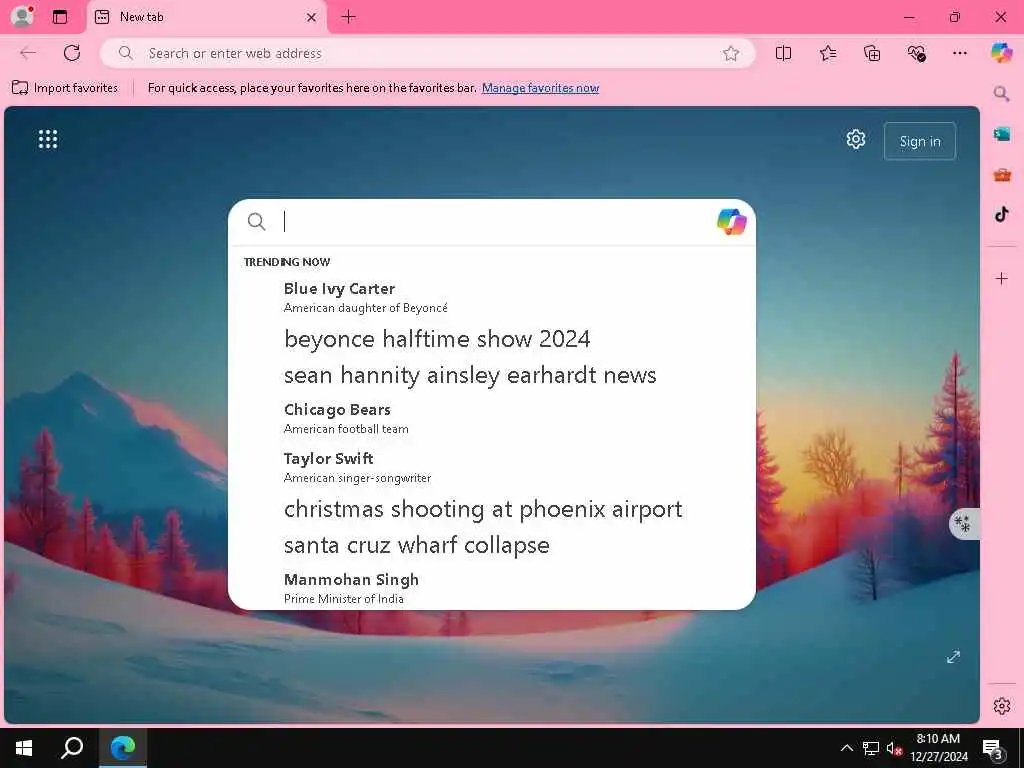Screen dimensions: 1024x768
Task: Open network status tray icon
Action: pyautogui.click(x=871, y=748)
